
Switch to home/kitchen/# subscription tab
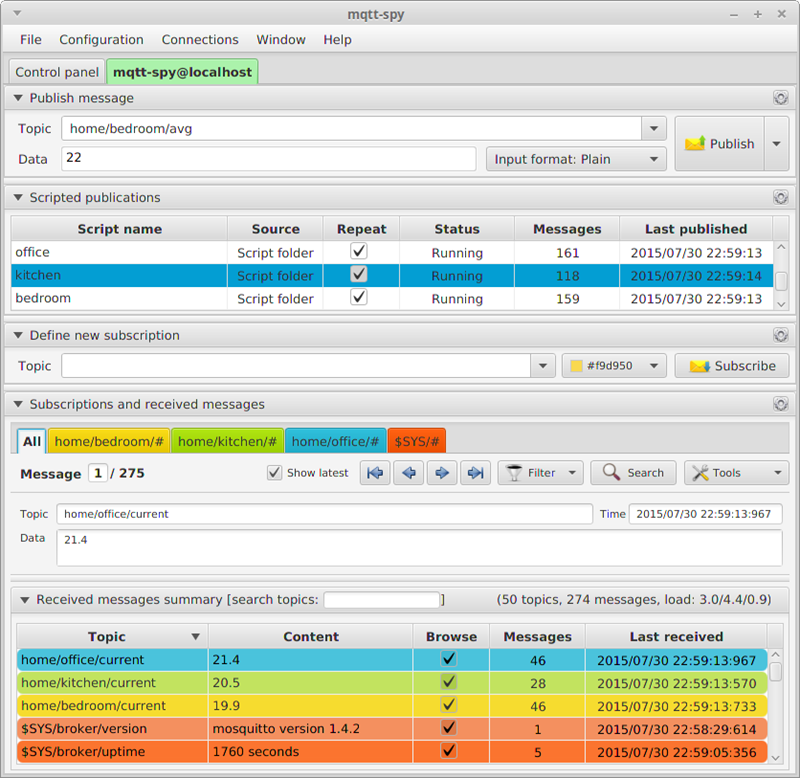(227, 441)
